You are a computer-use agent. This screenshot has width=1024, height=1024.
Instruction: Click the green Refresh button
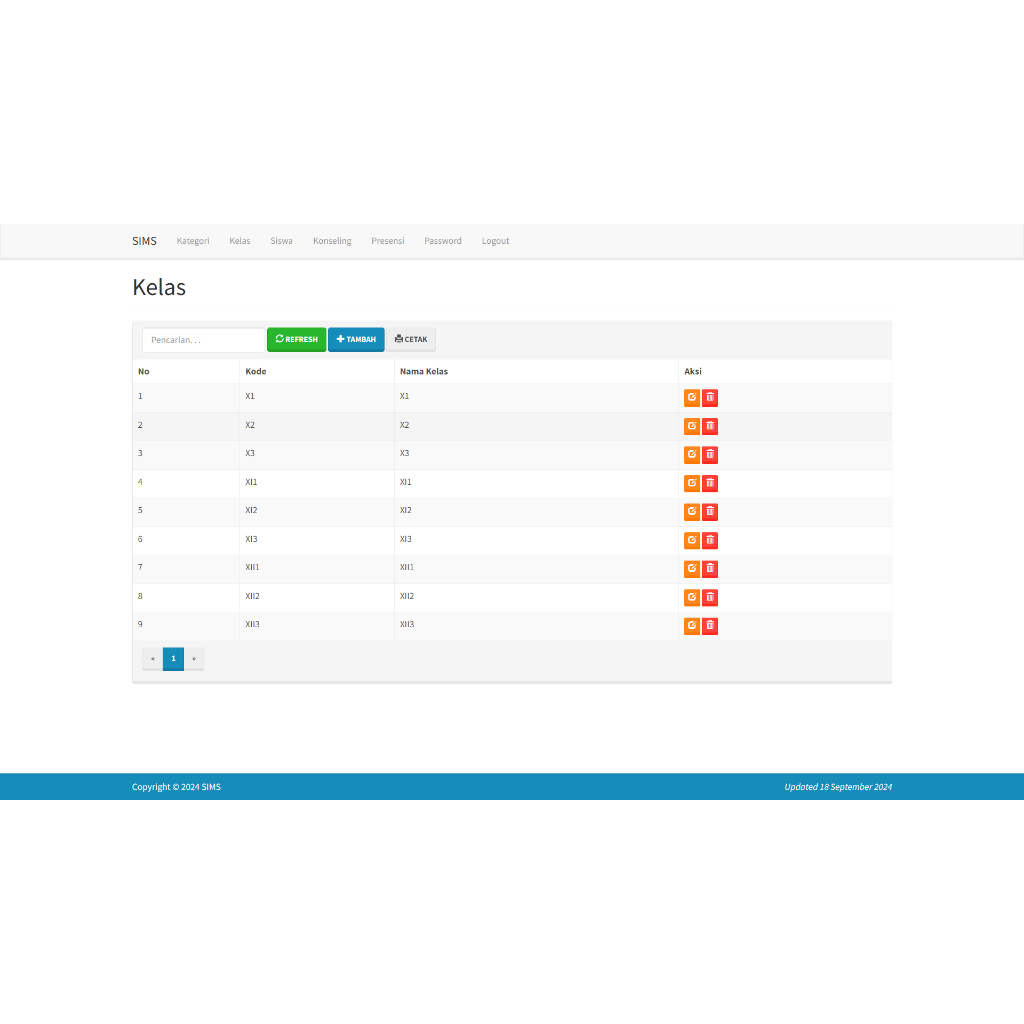(296, 340)
